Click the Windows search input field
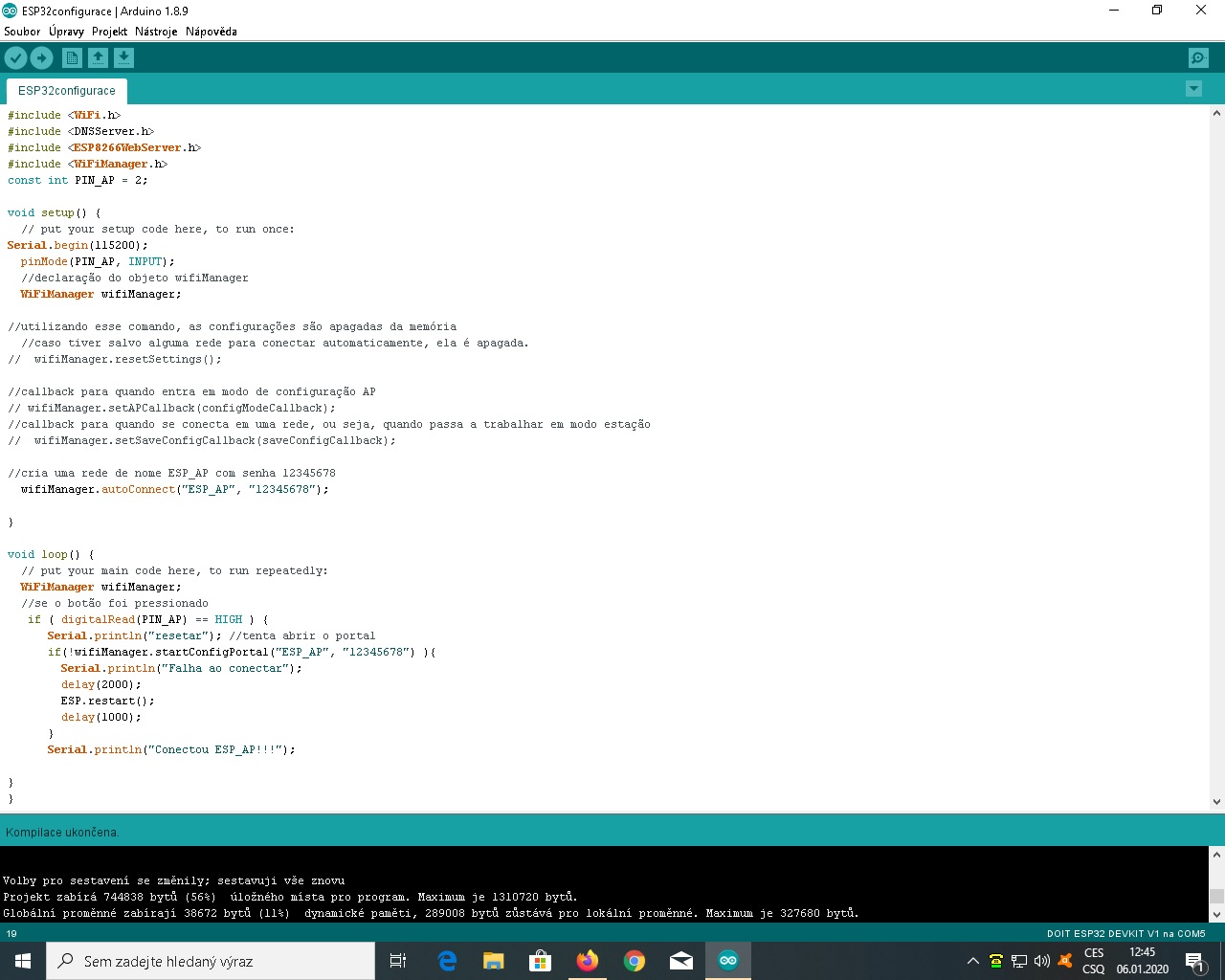Viewport: 1225px width, 980px height. click(x=211, y=961)
